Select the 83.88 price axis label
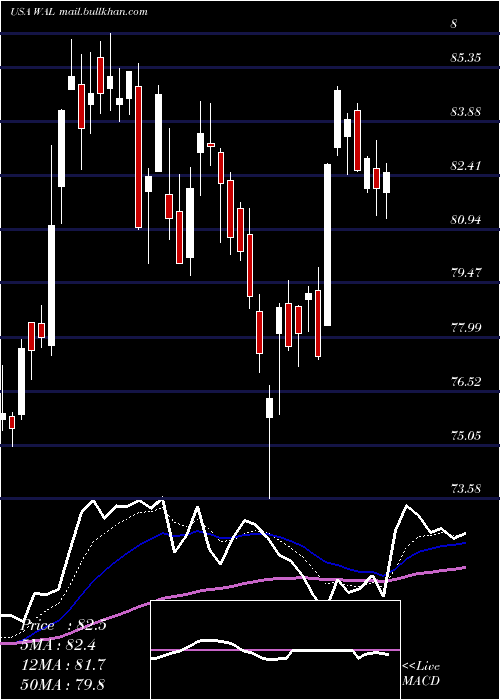The height and width of the screenshot is (700, 500). [x=466, y=112]
